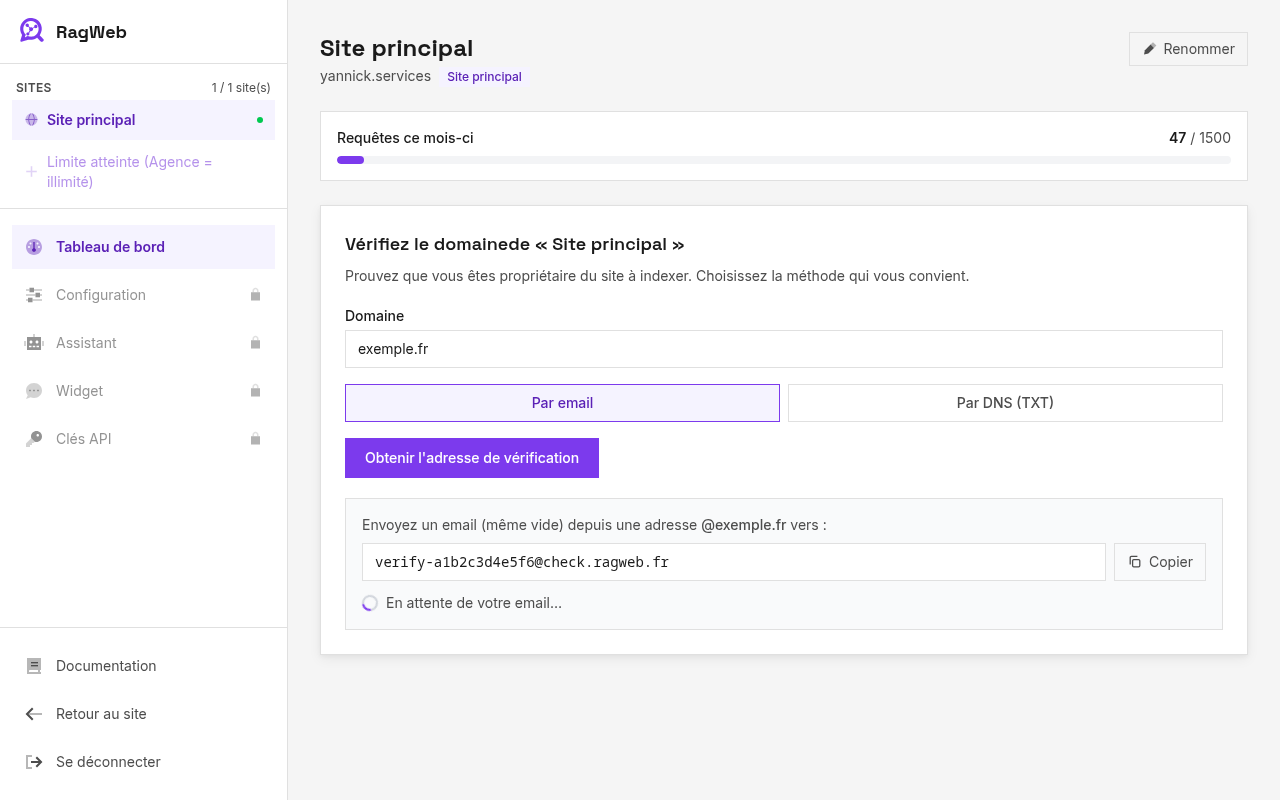Click the Retour au site arrow icon
1280x800 pixels.
click(x=34, y=714)
